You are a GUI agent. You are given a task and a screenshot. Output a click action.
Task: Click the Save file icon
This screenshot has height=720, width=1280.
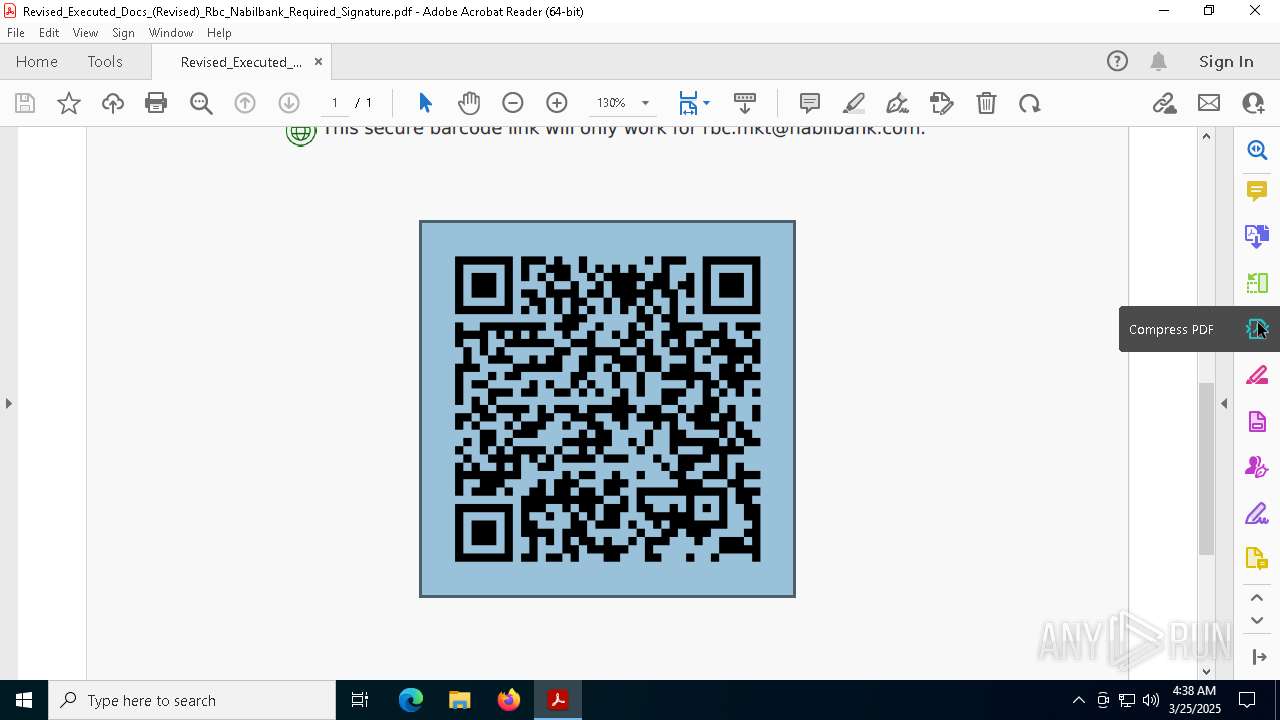tap(25, 103)
